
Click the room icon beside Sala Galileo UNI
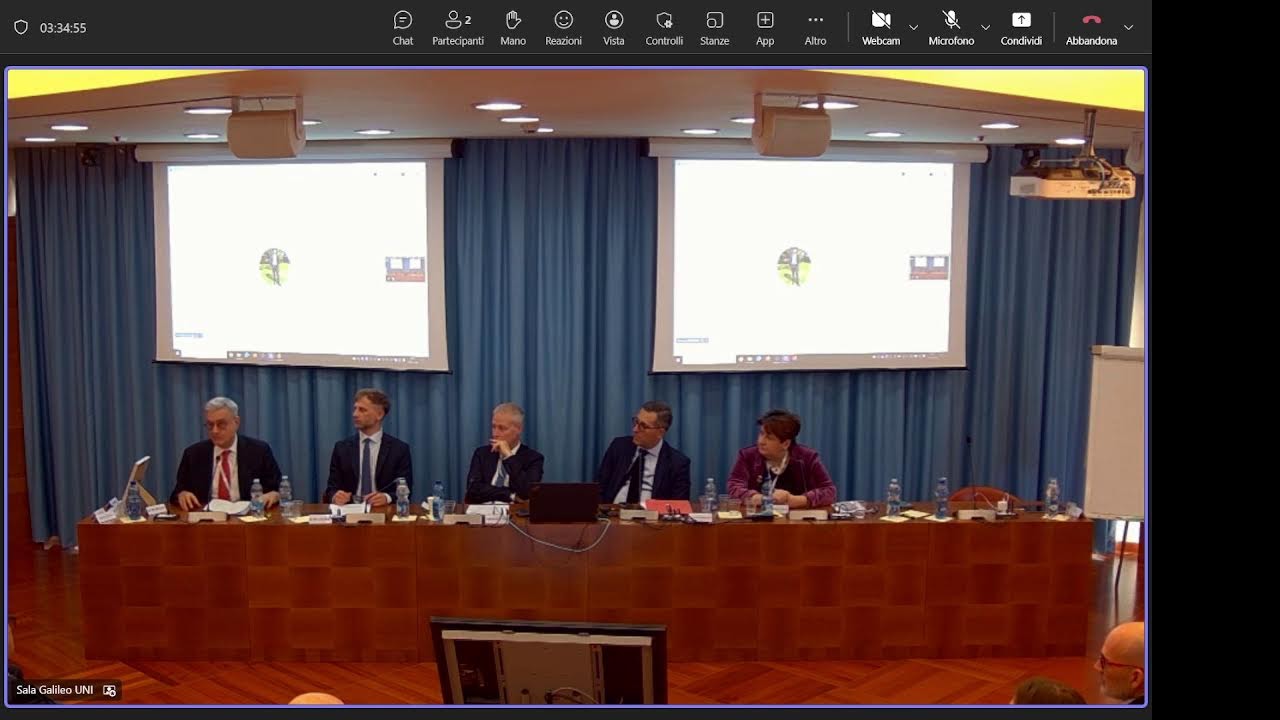tap(109, 690)
